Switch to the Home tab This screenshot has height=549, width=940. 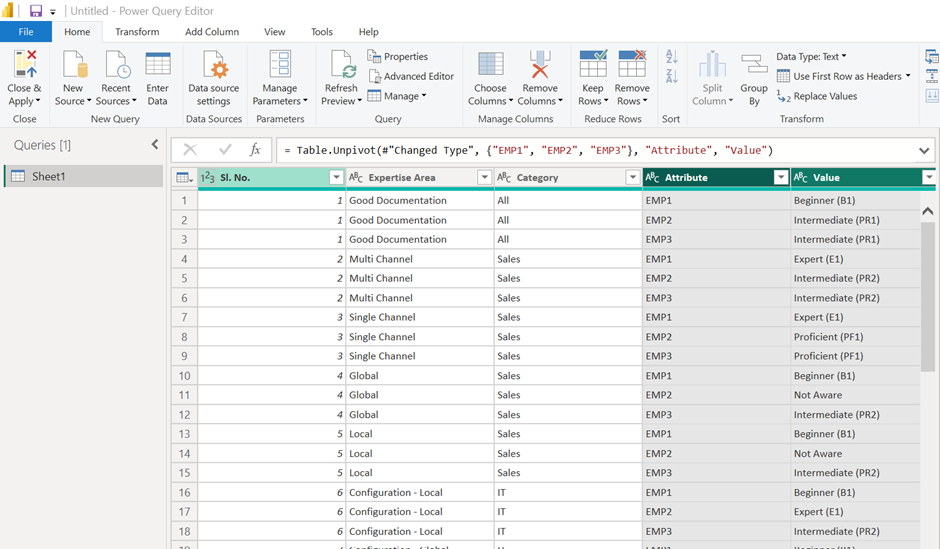pos(77,32)
